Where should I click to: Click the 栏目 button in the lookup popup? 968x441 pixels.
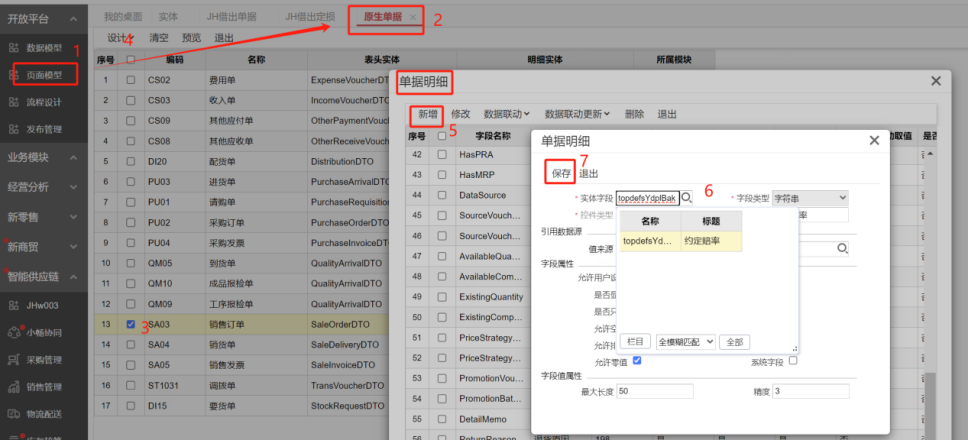(x=635, y=342)
